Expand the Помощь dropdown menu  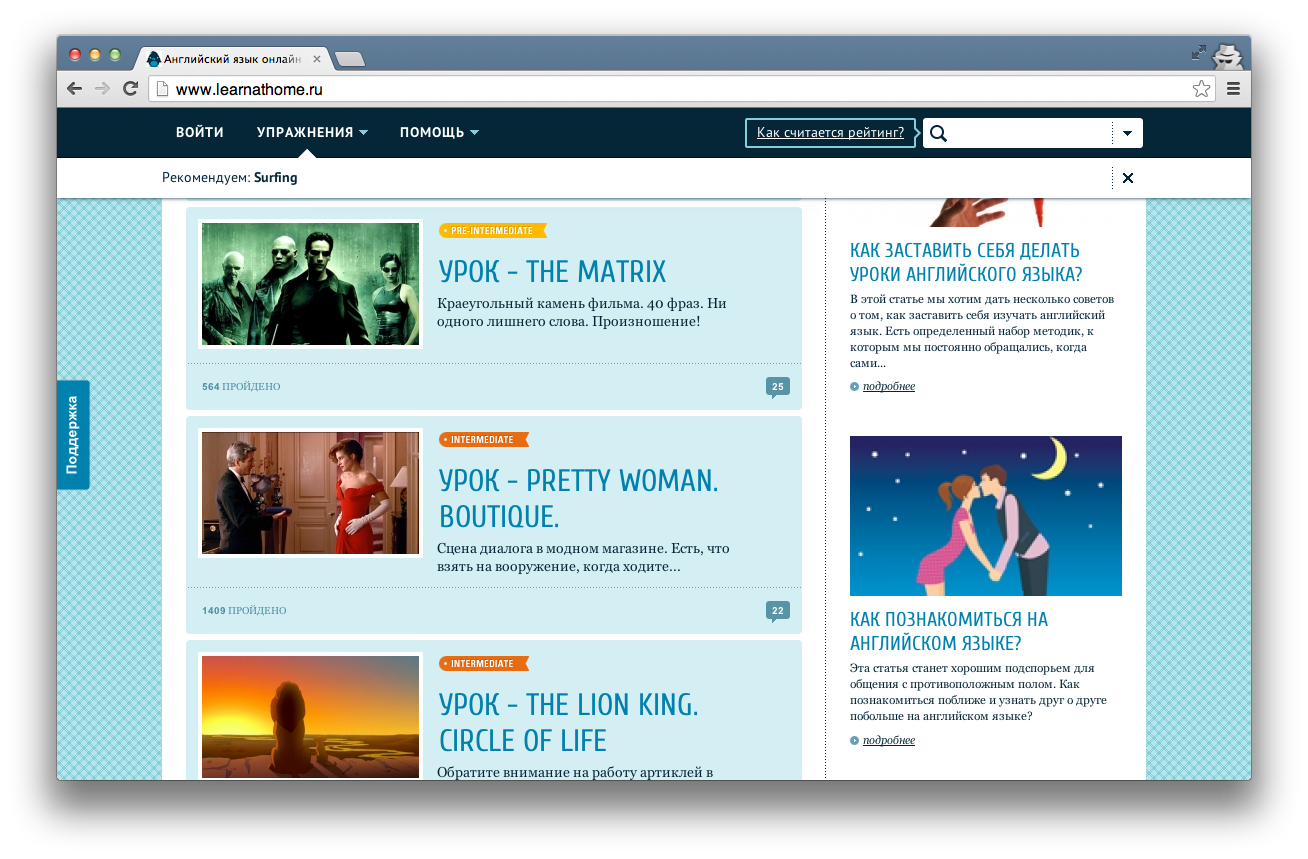point(439,133)
